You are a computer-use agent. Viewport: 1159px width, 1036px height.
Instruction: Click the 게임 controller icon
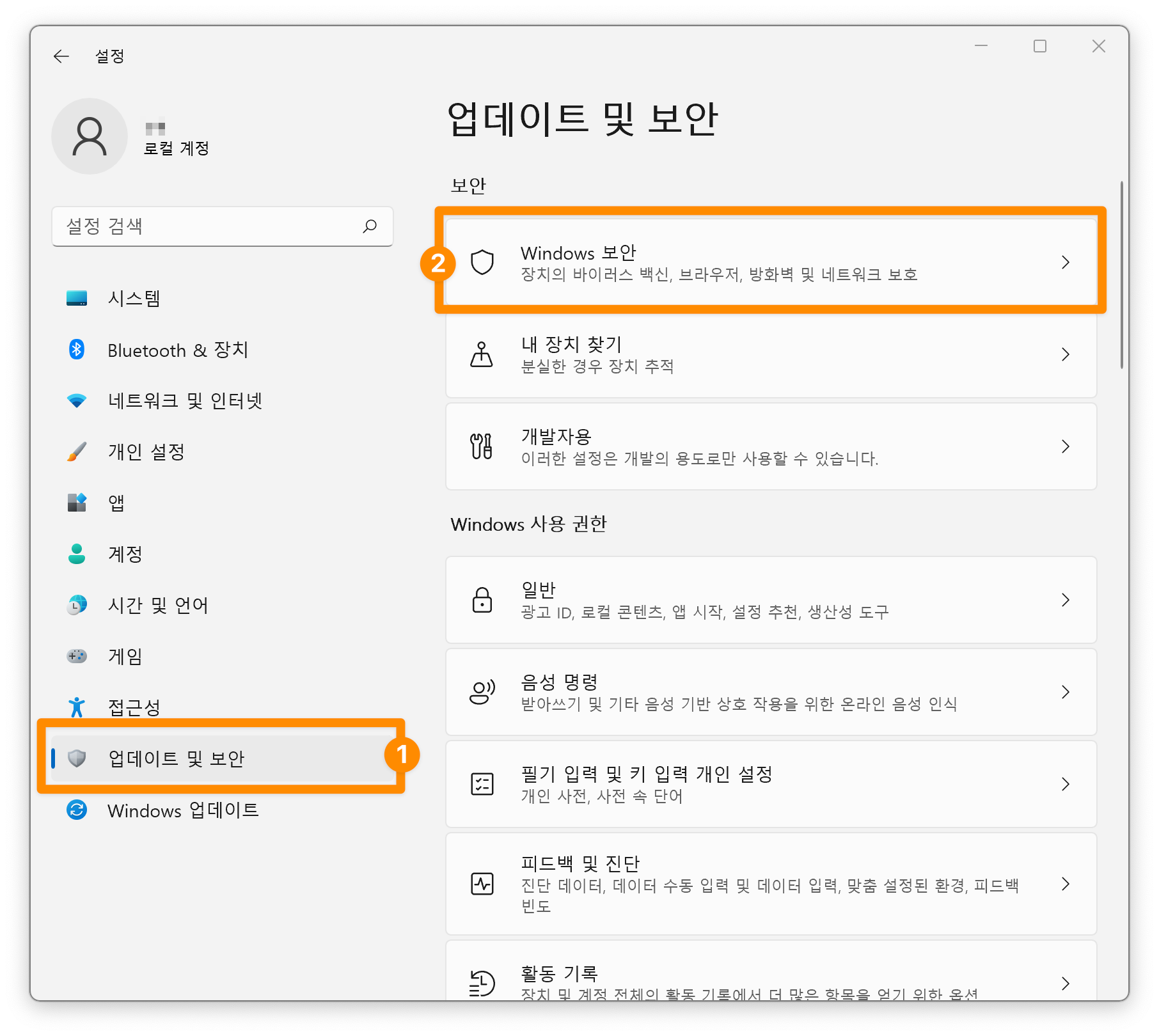77,656
